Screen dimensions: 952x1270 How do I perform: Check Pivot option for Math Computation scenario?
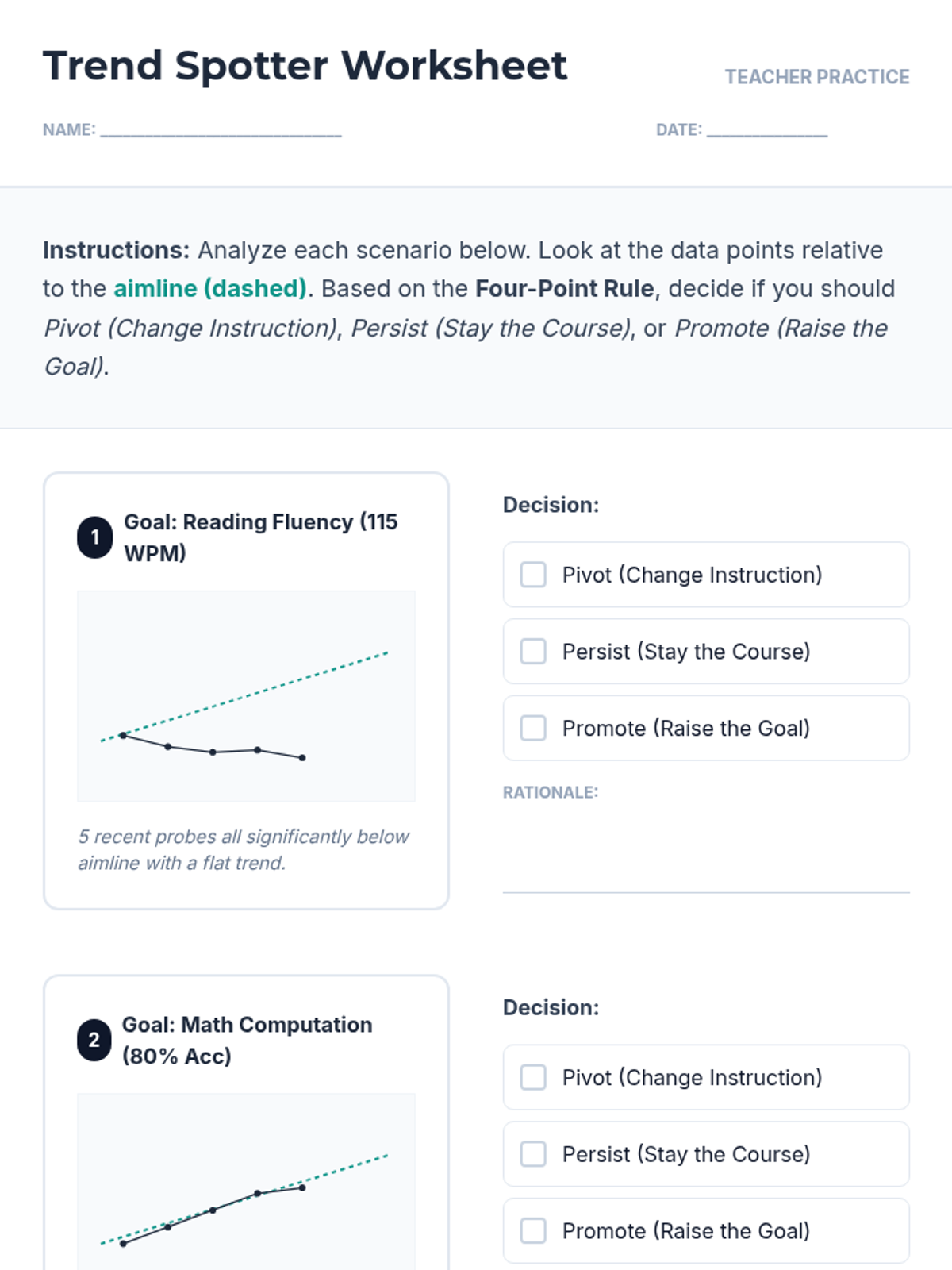533,1077
